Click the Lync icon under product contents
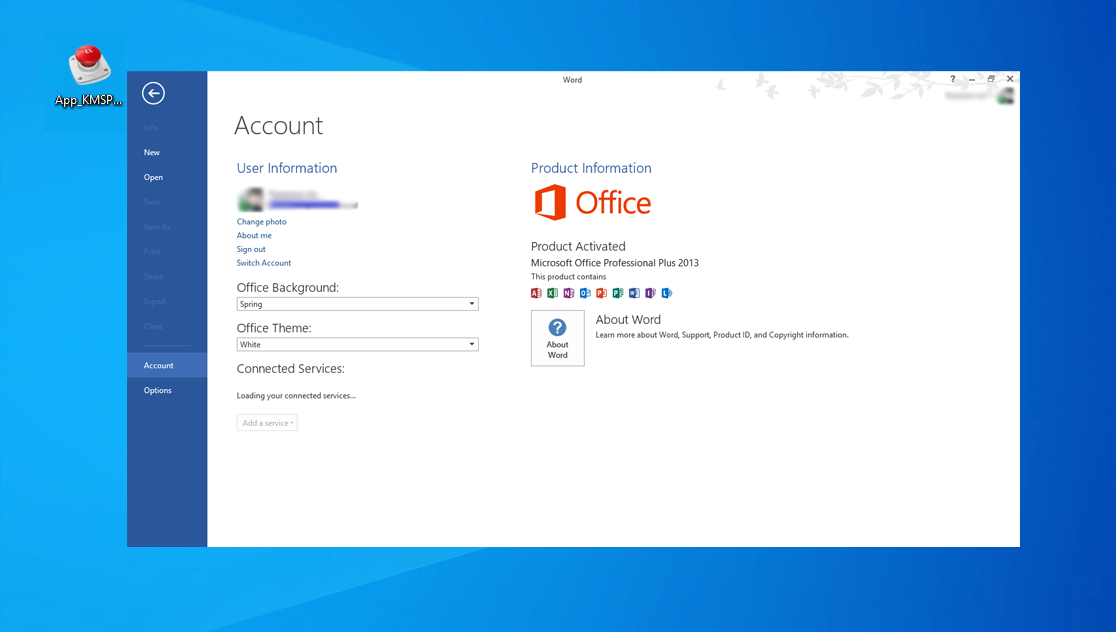 point(667,293)
